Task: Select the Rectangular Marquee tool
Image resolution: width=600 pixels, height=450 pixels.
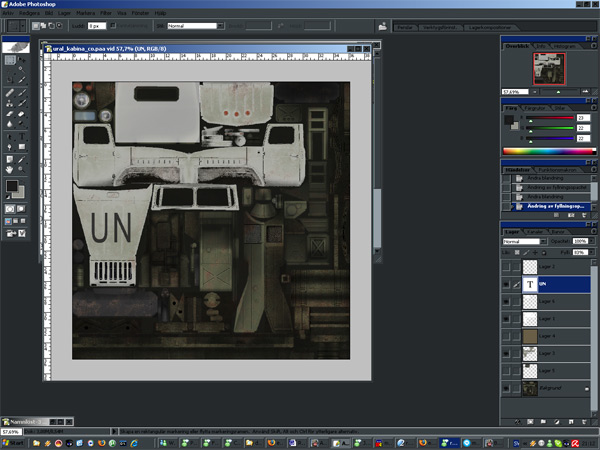Action: (x=9, y=61)
